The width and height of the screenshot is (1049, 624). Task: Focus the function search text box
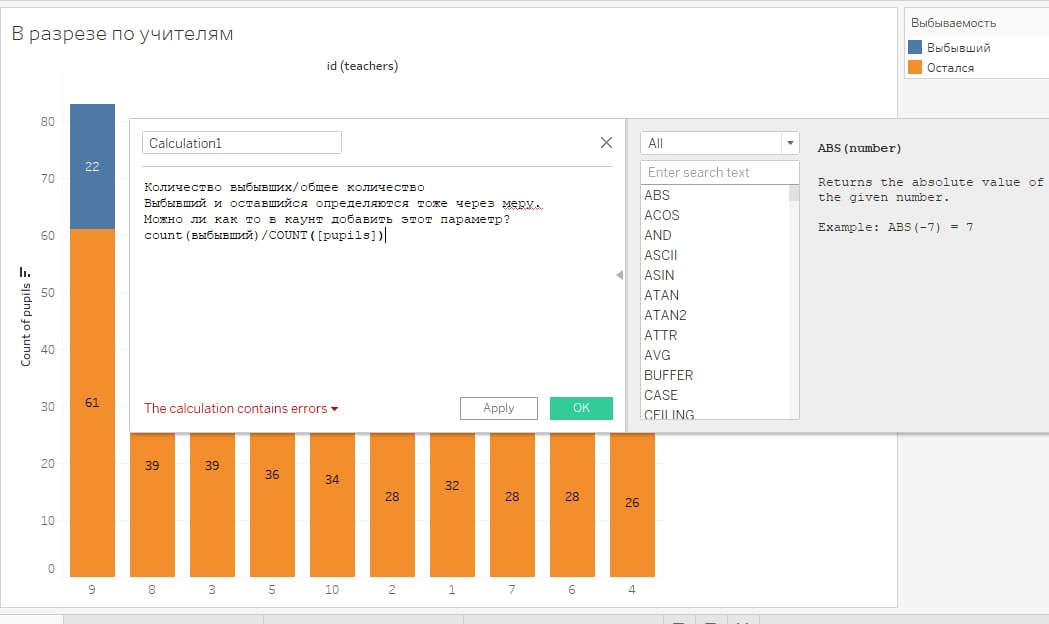coord(719,172)
